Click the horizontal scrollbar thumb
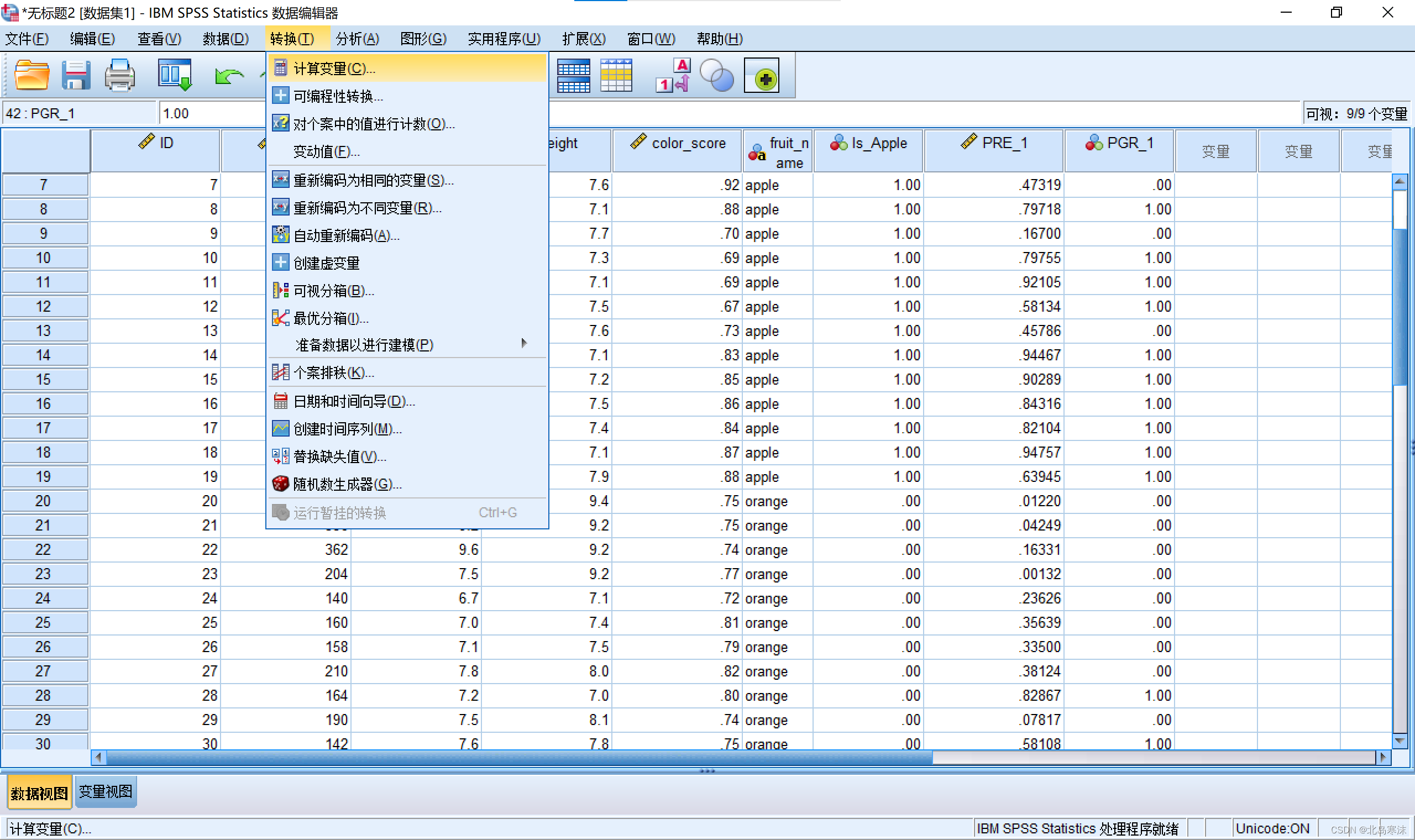Screen dimensions: 1415x840 [x=520, y=757]
